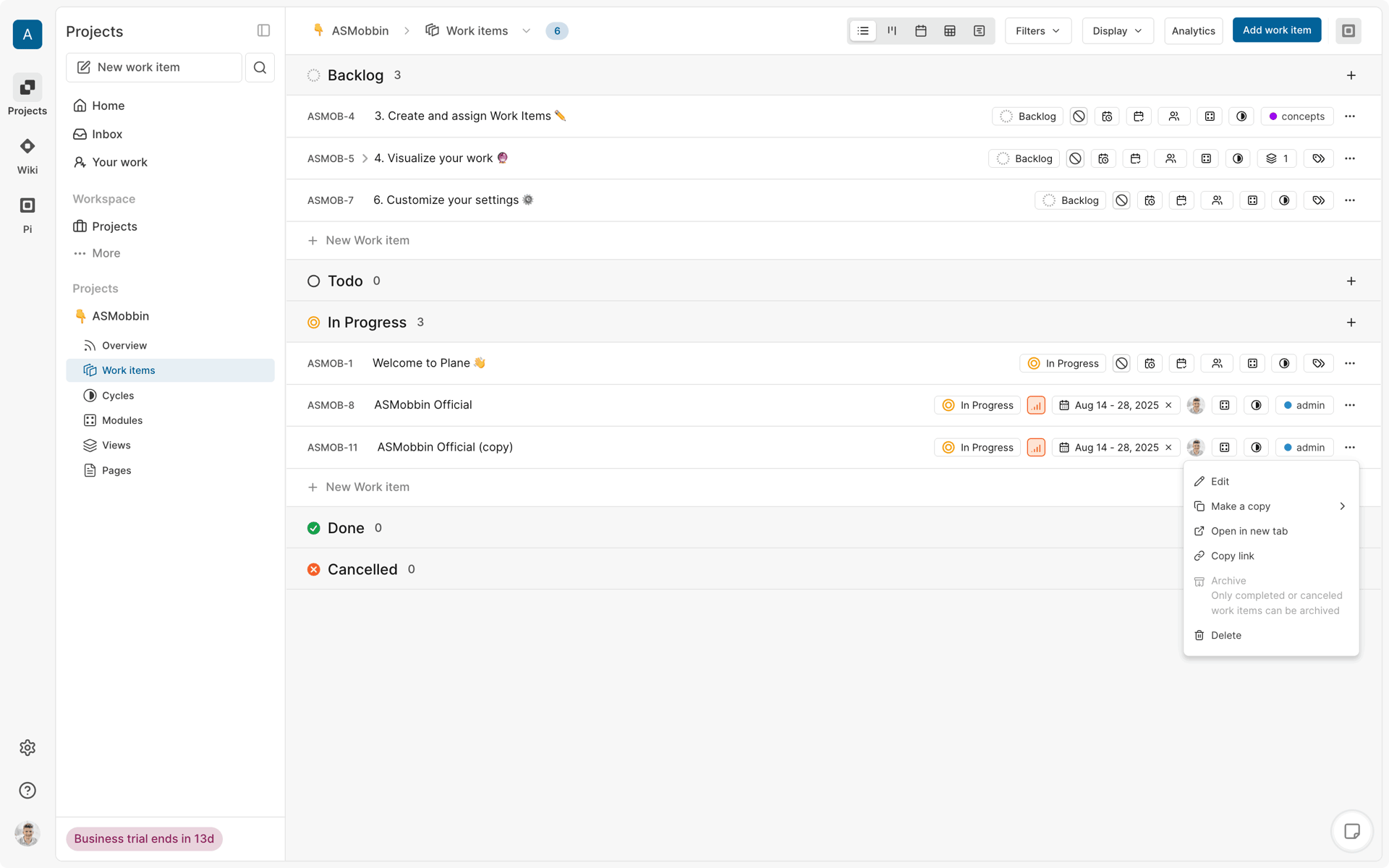1389x868 pixels.
Task: Open sub-items count on ASMOB-5
Action: [x=1277, y=158]
